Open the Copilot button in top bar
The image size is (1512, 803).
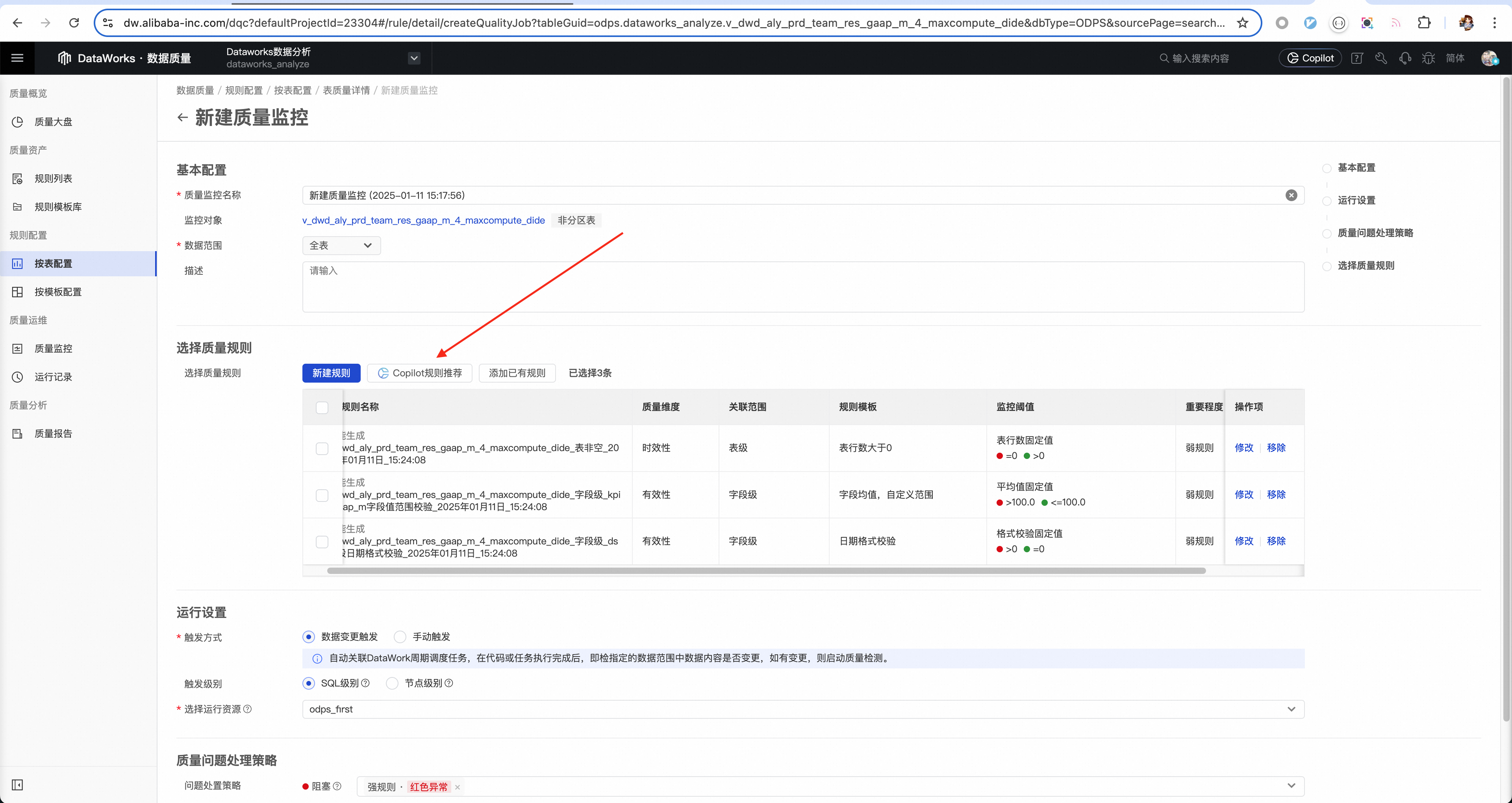(x=1310, y=58)
